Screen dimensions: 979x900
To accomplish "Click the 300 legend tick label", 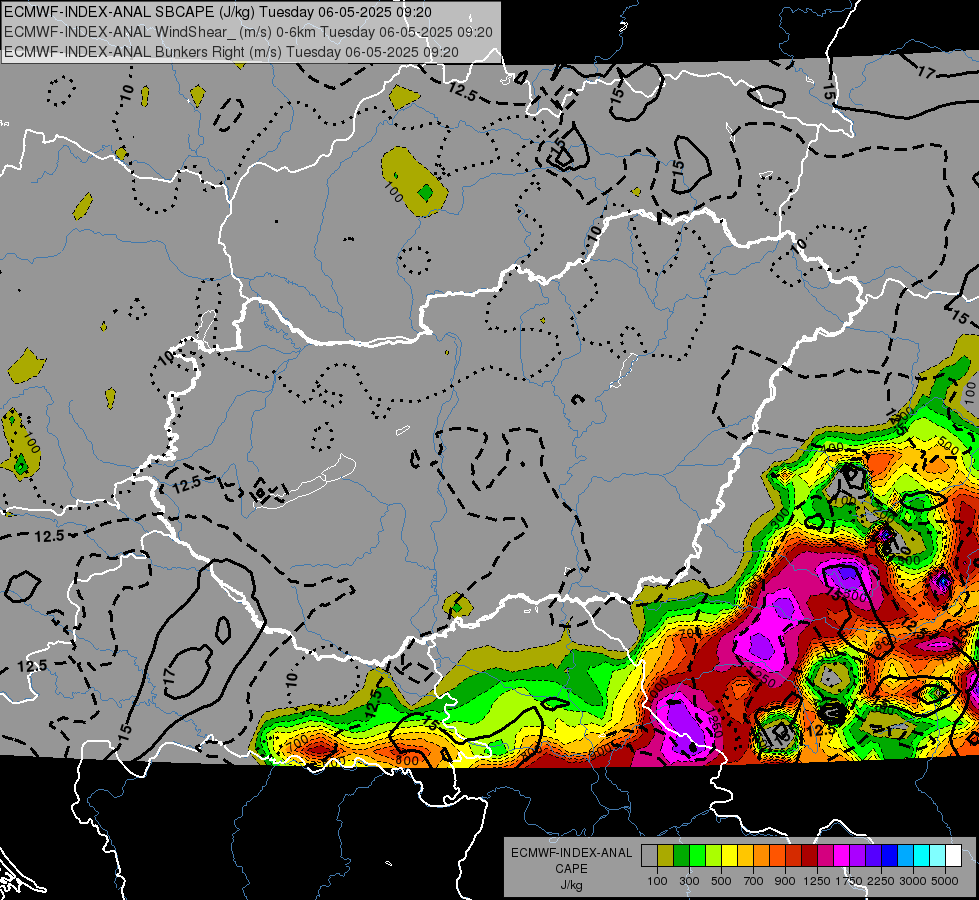I will click(x=689, y=881).
